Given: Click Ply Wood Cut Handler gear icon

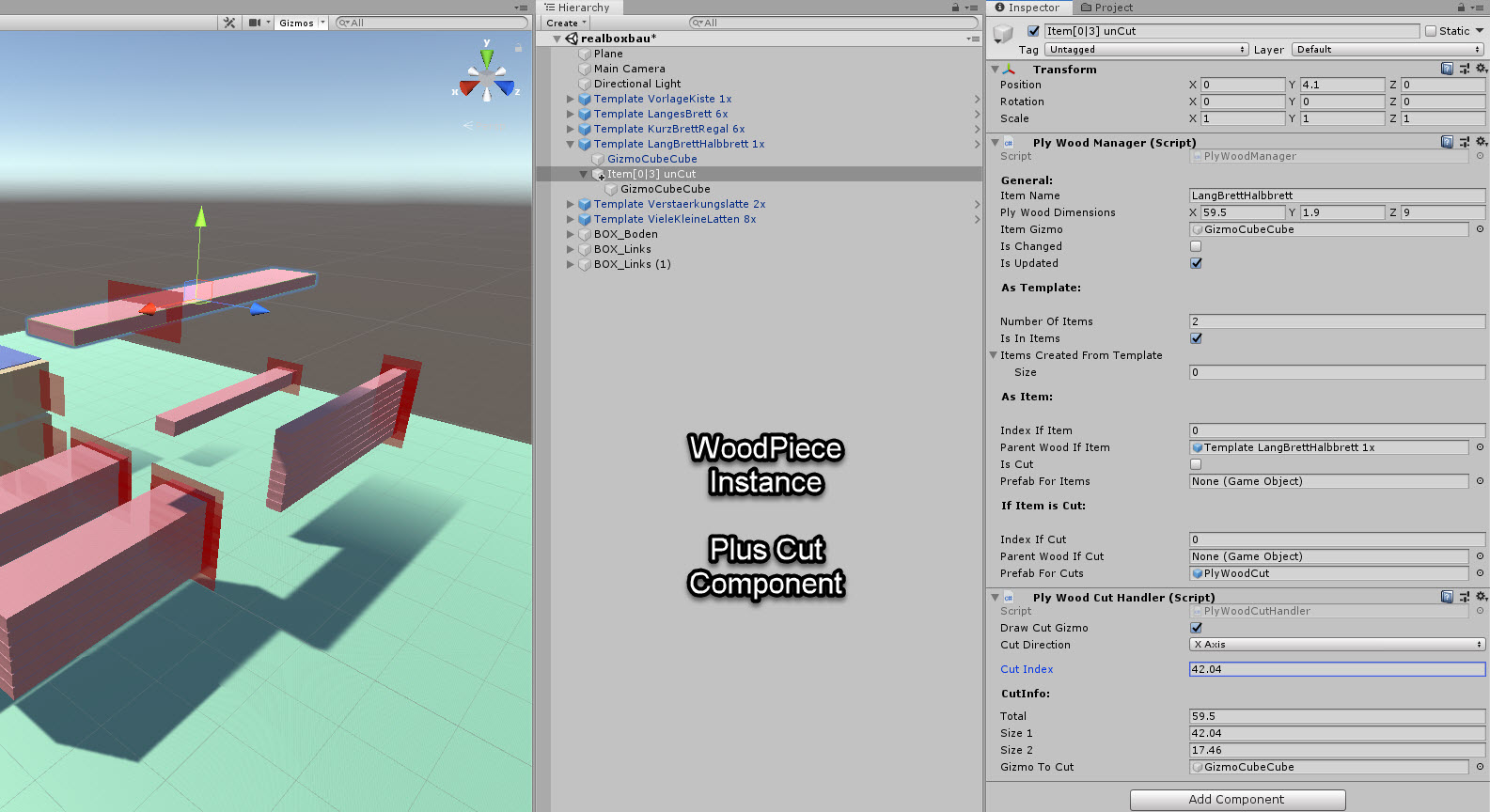Looking at the screenshot, I should 1482,597.
